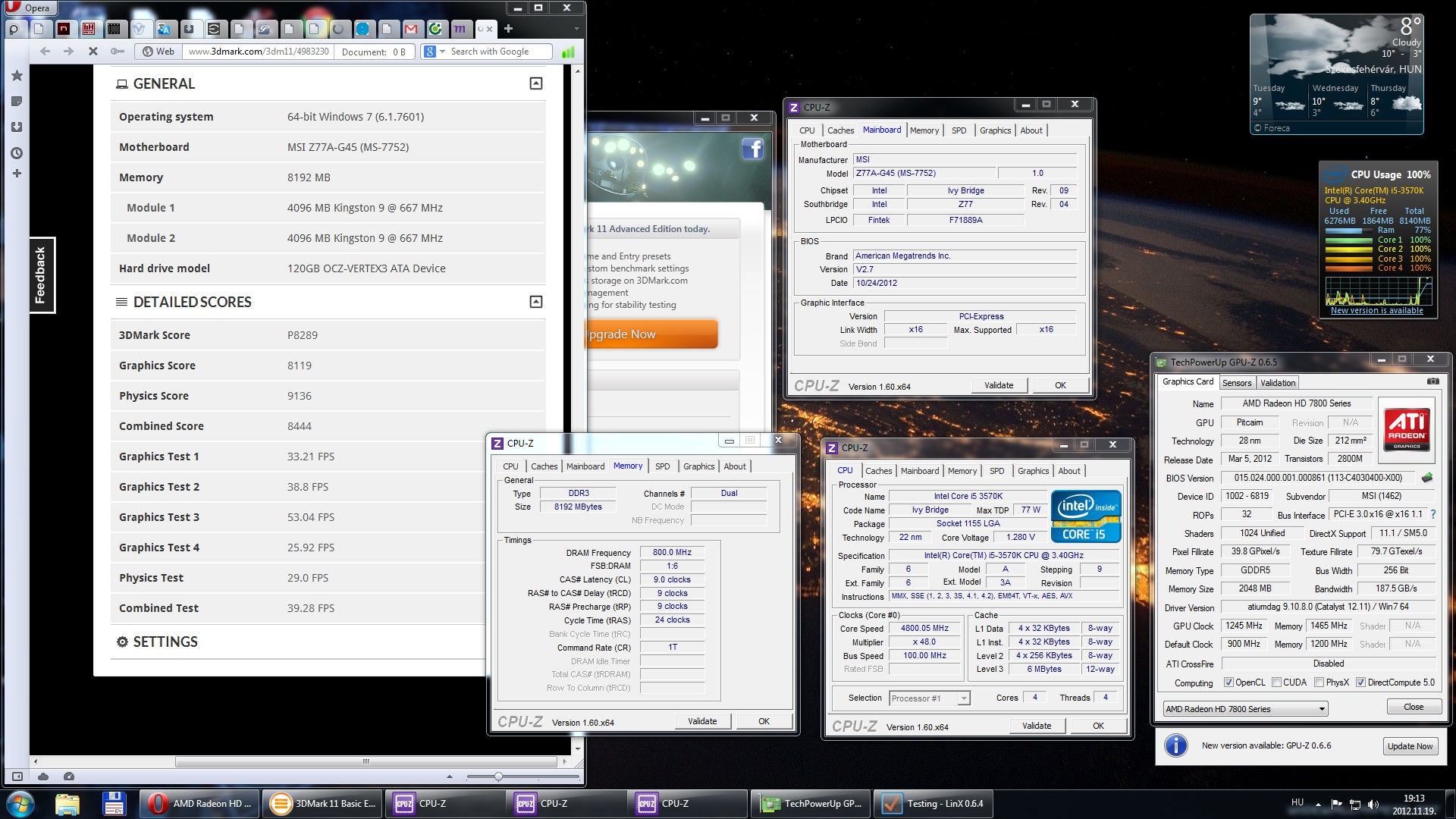Screen dimensions: 1456x819
Task: Go back in Opera navigation
Action: pyautogui.click(x=45, y=52)
